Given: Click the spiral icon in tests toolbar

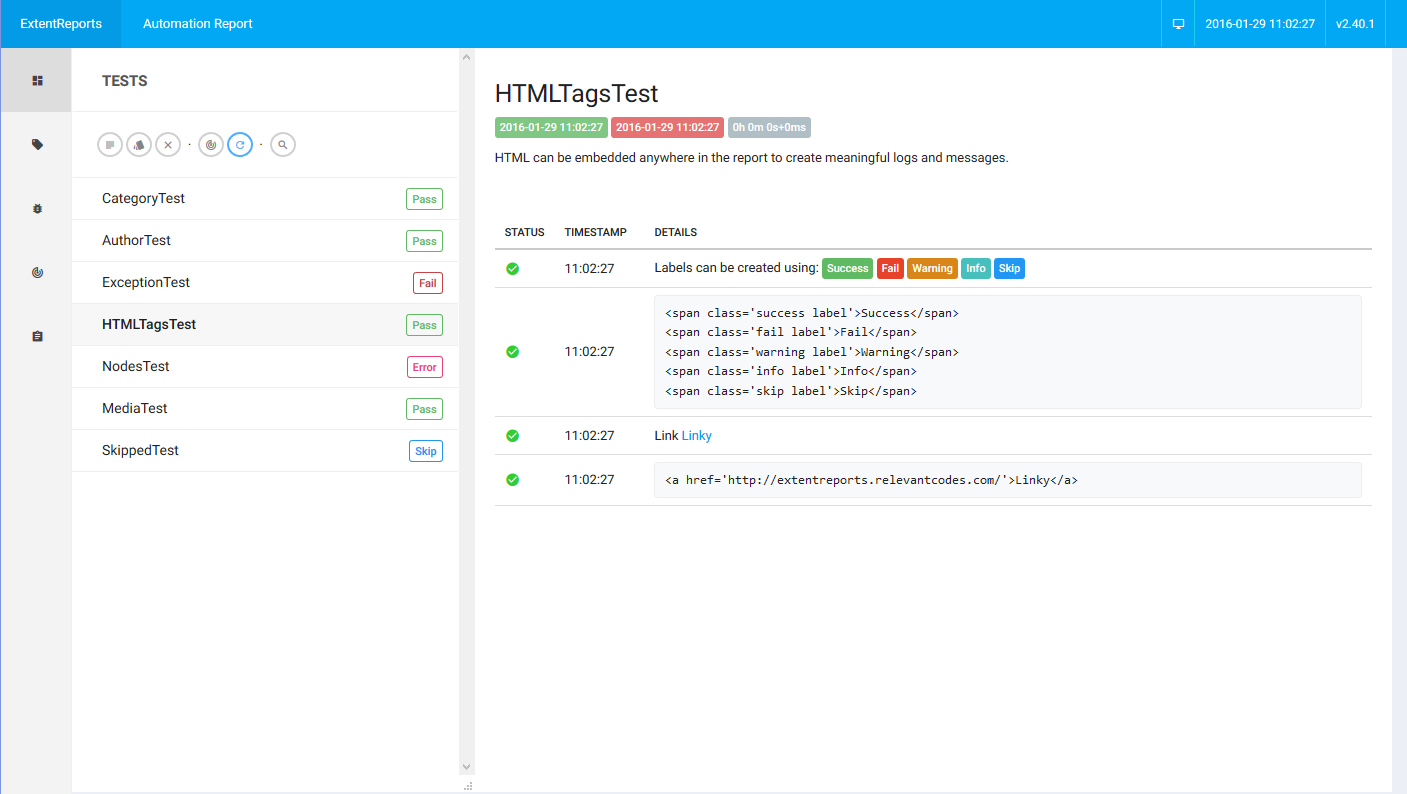Looking at the screenshot, I should point(211,145).
